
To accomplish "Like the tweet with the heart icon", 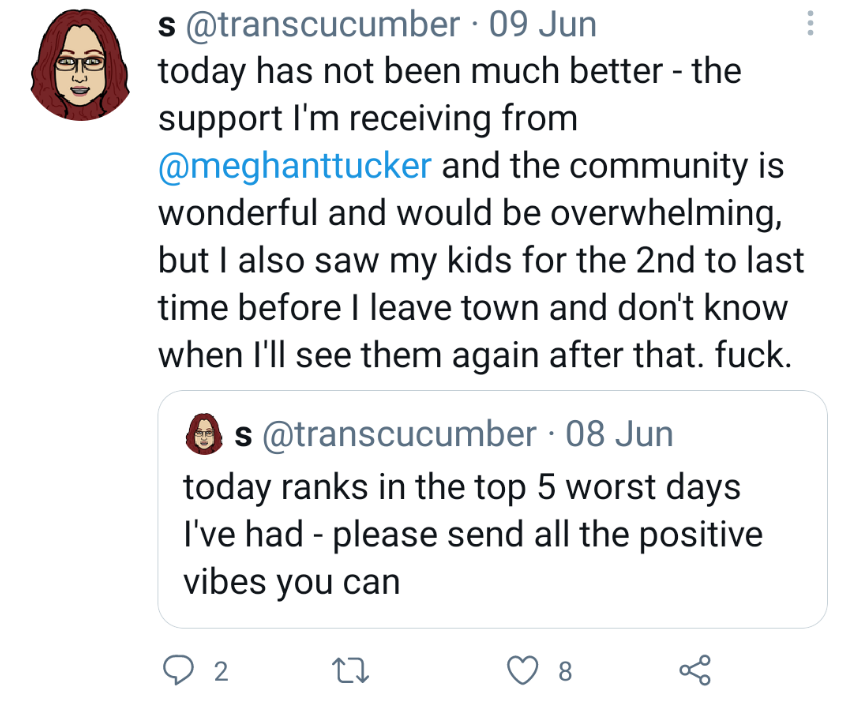I will (523, 670).
